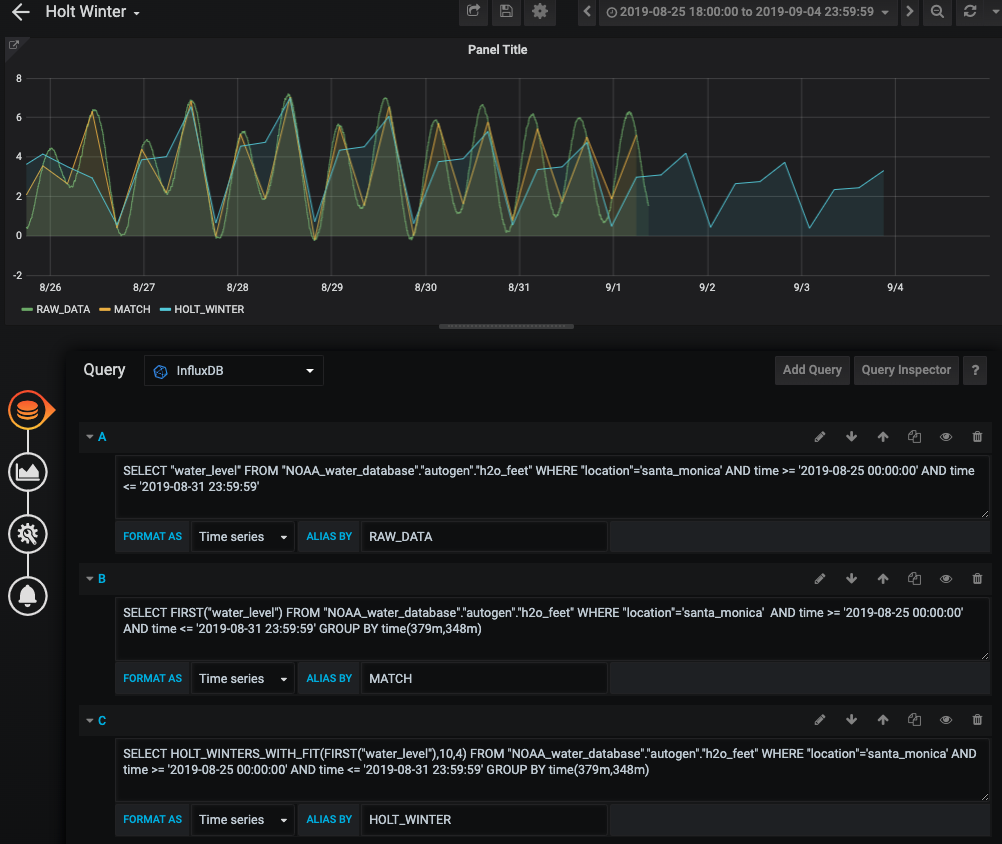Toggle edit mode pencil for query B

(x=820, y=579)
